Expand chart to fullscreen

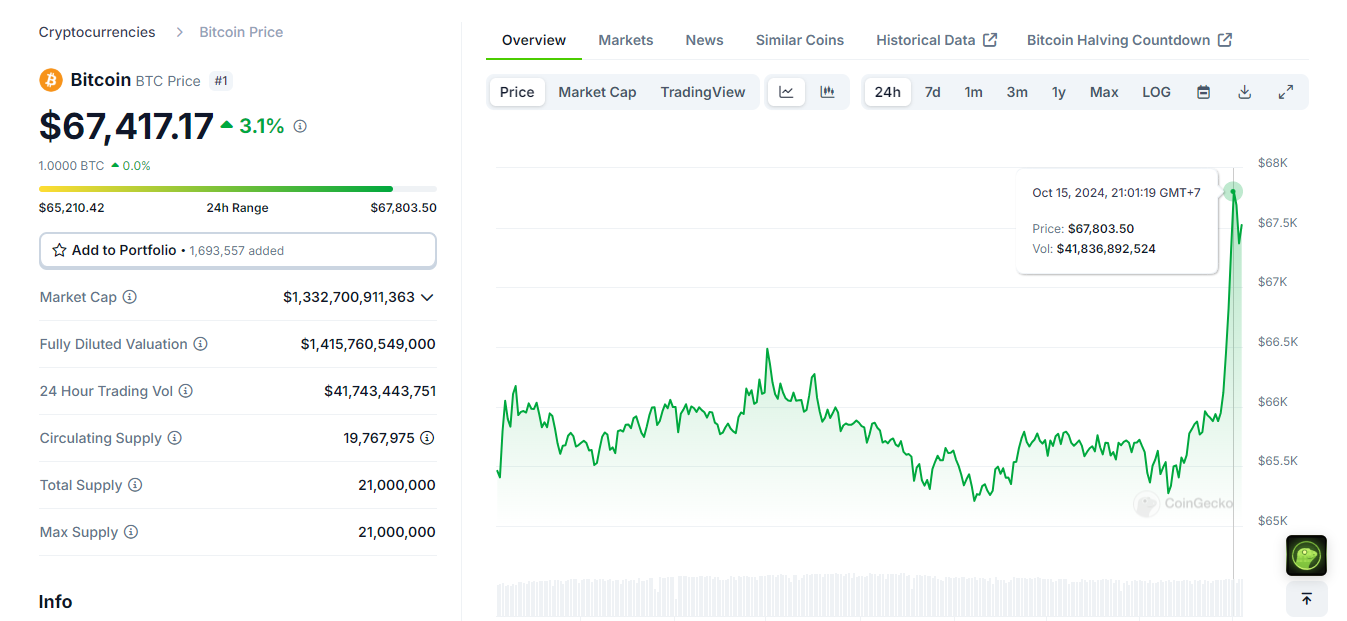point(1286,92)
